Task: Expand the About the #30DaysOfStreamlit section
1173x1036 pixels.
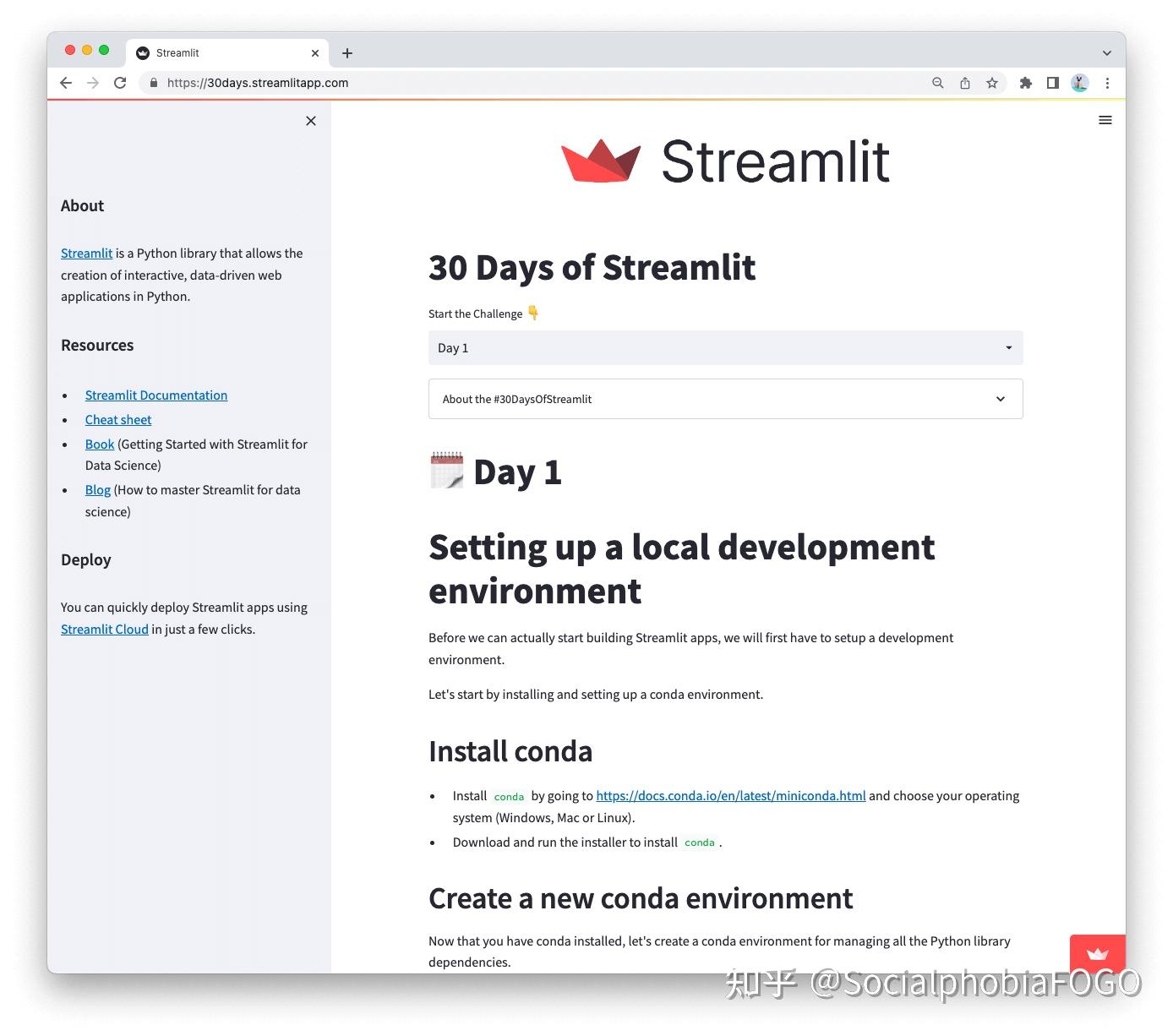Action: 724,398
